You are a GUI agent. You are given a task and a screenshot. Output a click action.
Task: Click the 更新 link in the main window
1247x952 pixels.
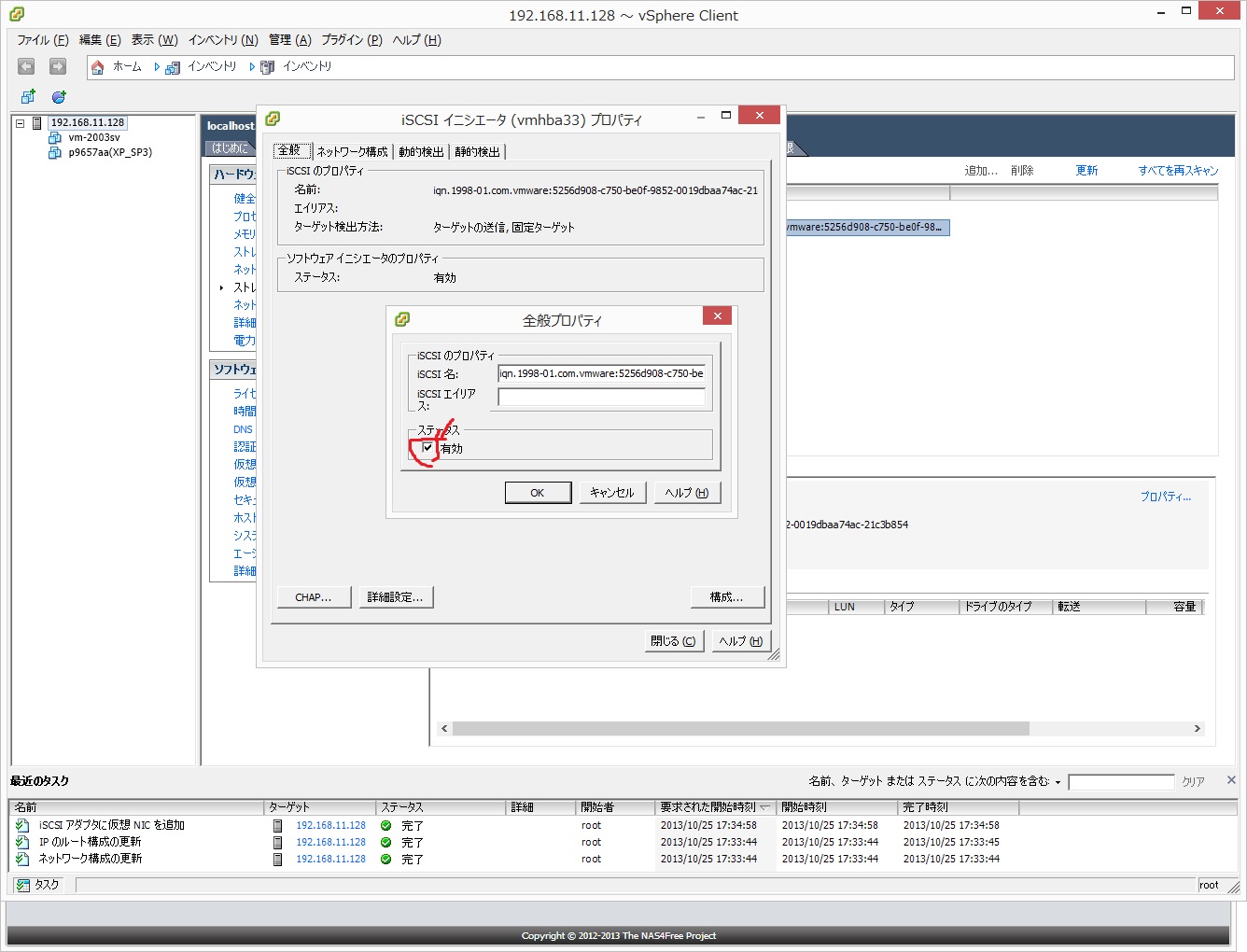1086,171
